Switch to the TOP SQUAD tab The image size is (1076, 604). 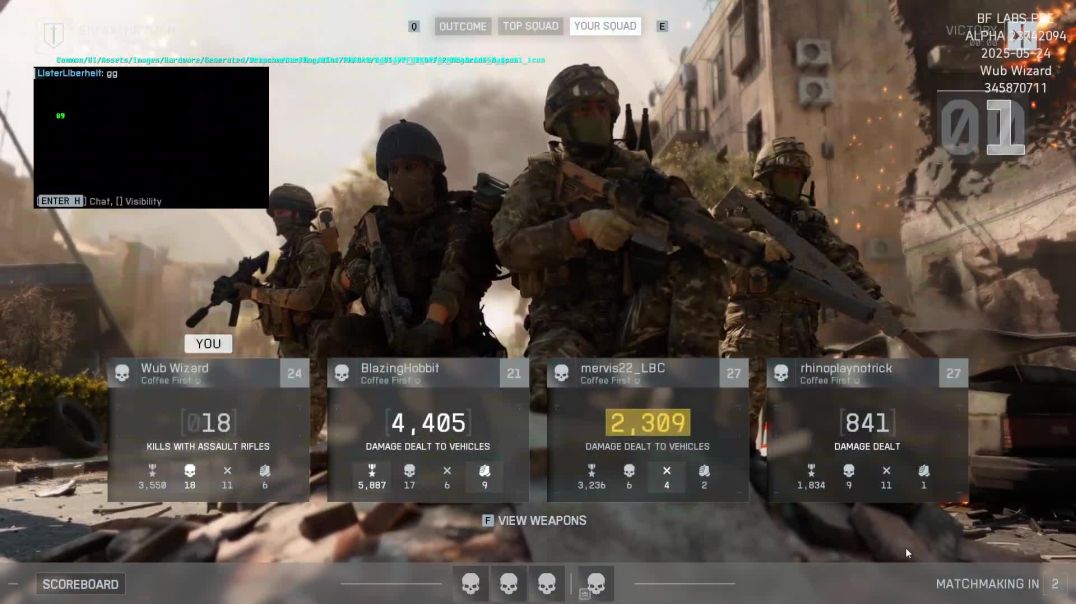(530, 26)
